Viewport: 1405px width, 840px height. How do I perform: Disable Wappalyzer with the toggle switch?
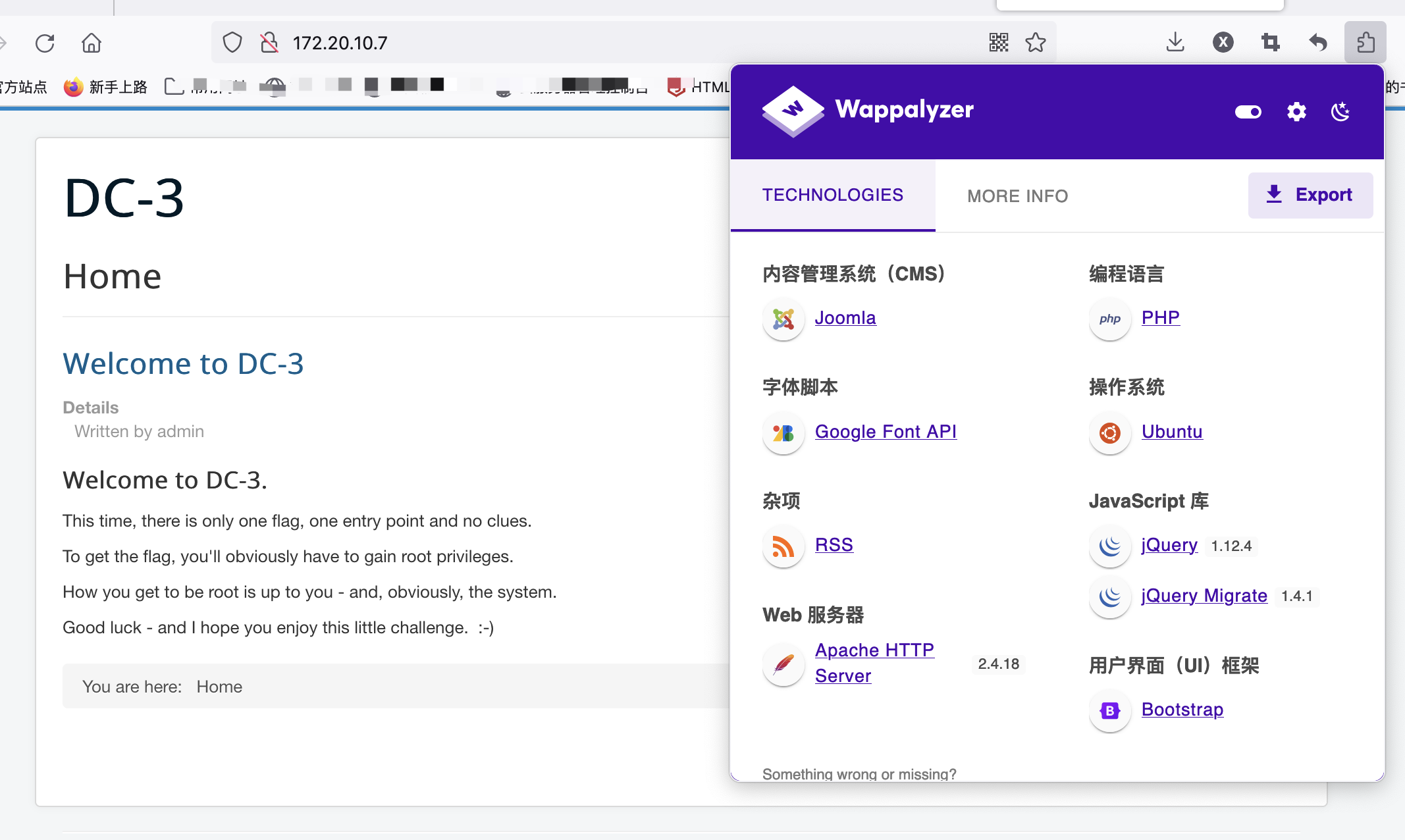1248,112
